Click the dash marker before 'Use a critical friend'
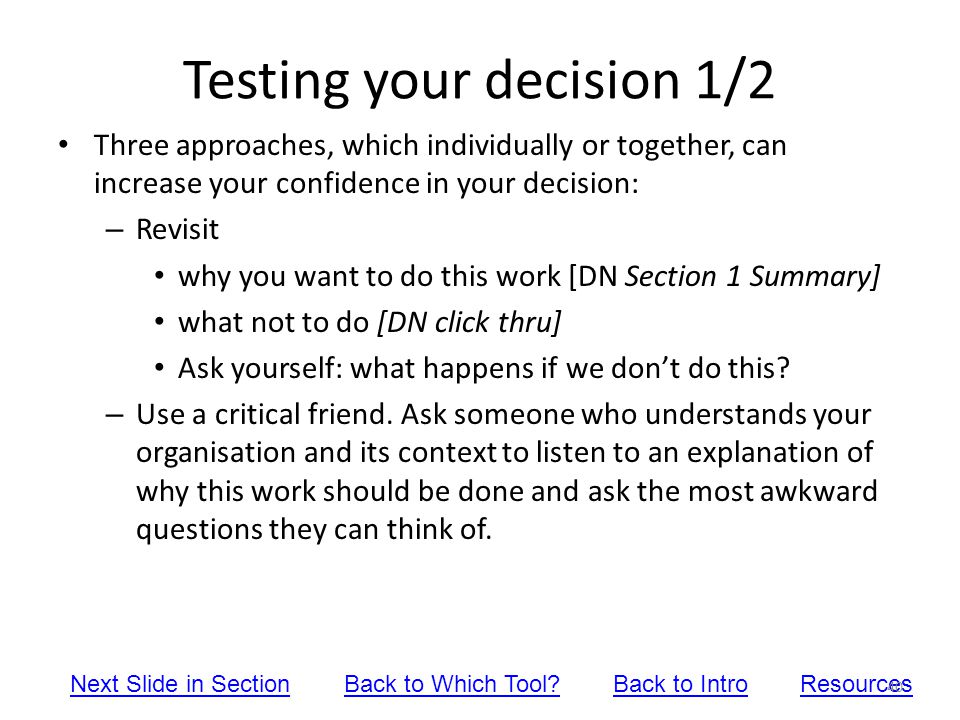The image size is (960, 720). (x=114, y=416)
